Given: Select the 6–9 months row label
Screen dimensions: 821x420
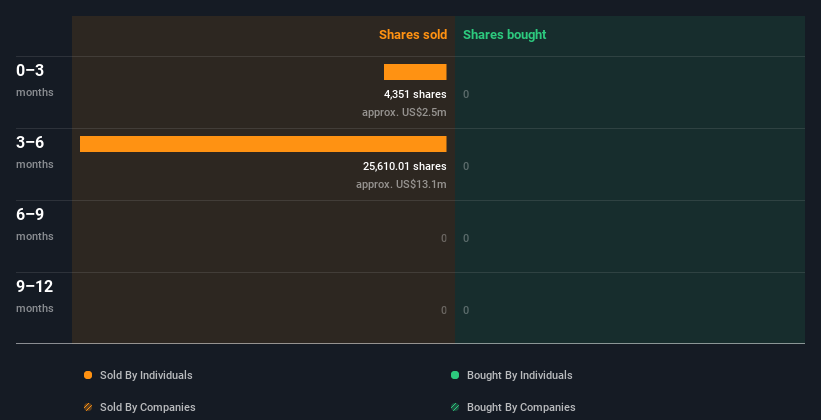Looking at the screenshot, I should pyautogui.click(x=30, y=215).
